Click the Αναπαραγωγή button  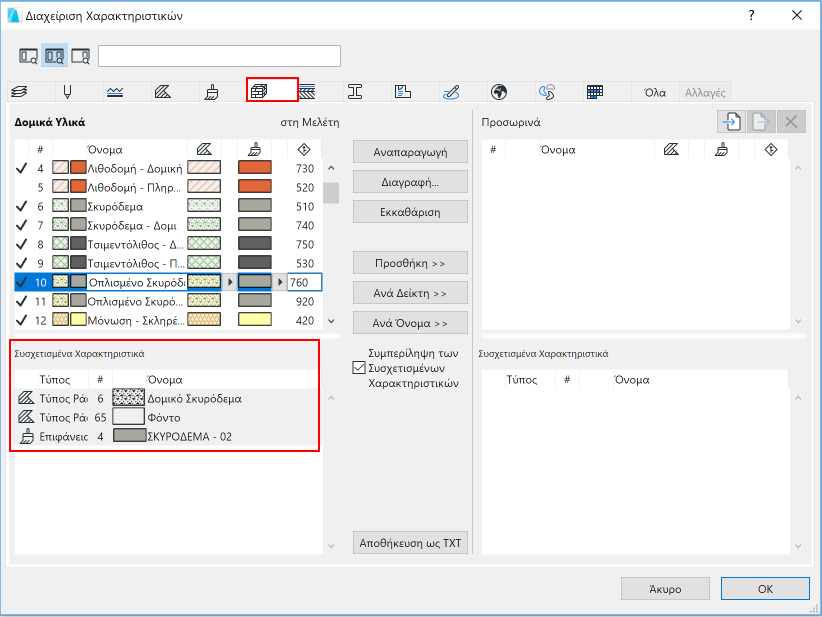pos(410,152)
